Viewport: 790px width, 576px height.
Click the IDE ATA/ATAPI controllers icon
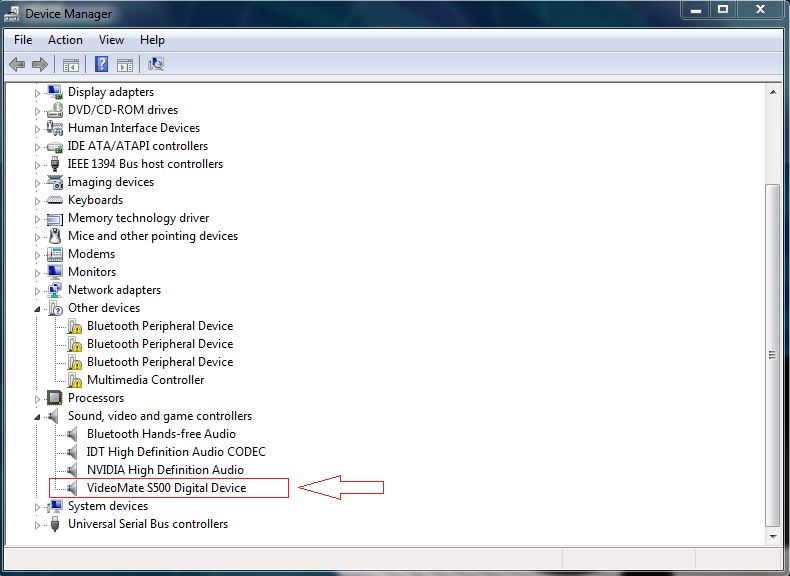(x=54, y=146)
